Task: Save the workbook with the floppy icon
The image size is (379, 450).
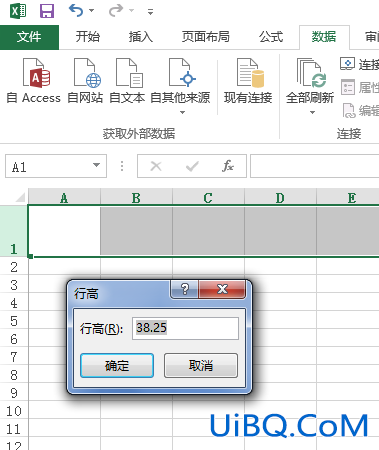Action: [x=47, y=11]
